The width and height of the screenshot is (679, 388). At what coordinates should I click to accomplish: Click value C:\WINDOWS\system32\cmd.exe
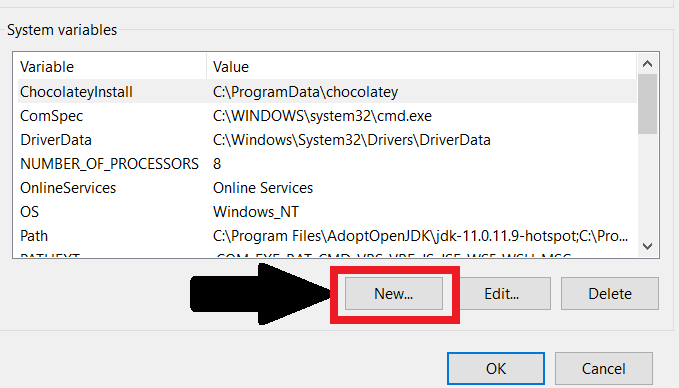(x=322, y=116)
